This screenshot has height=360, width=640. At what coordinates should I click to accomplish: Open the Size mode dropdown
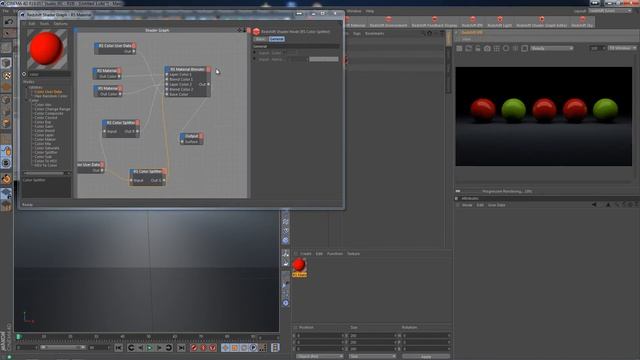click(x=372, y=356)
